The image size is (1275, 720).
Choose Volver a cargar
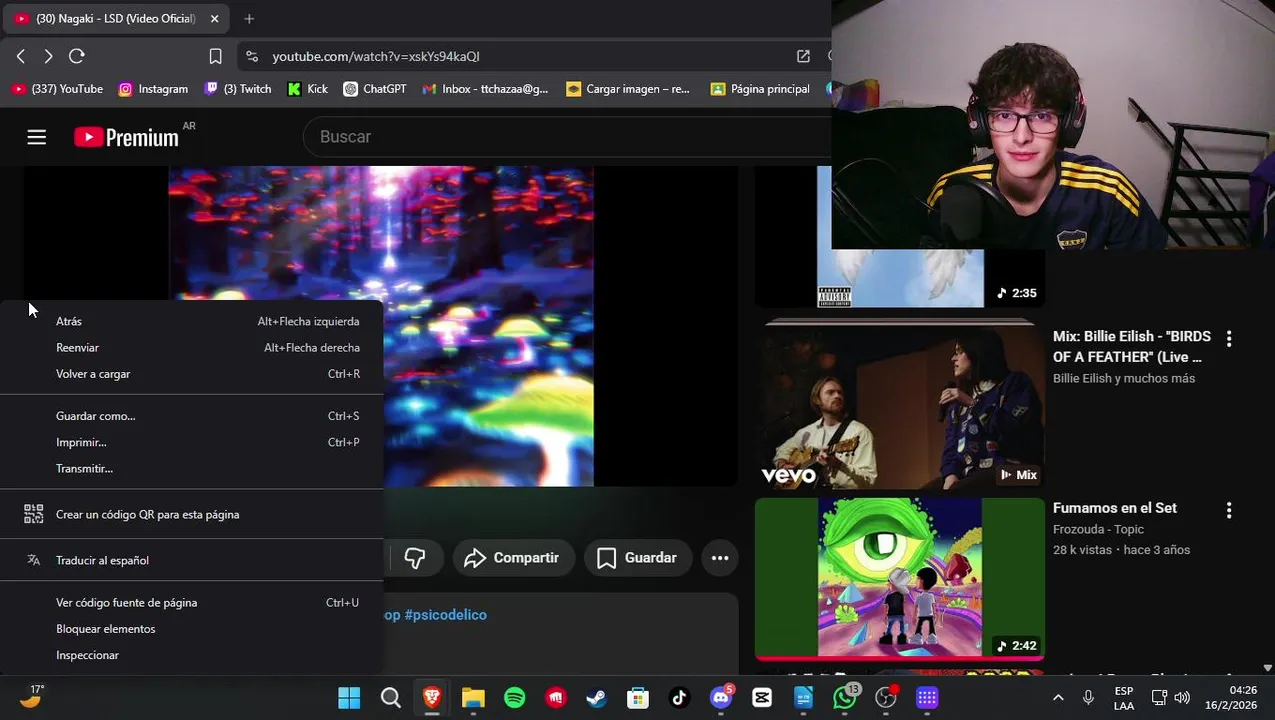[192, 374]
